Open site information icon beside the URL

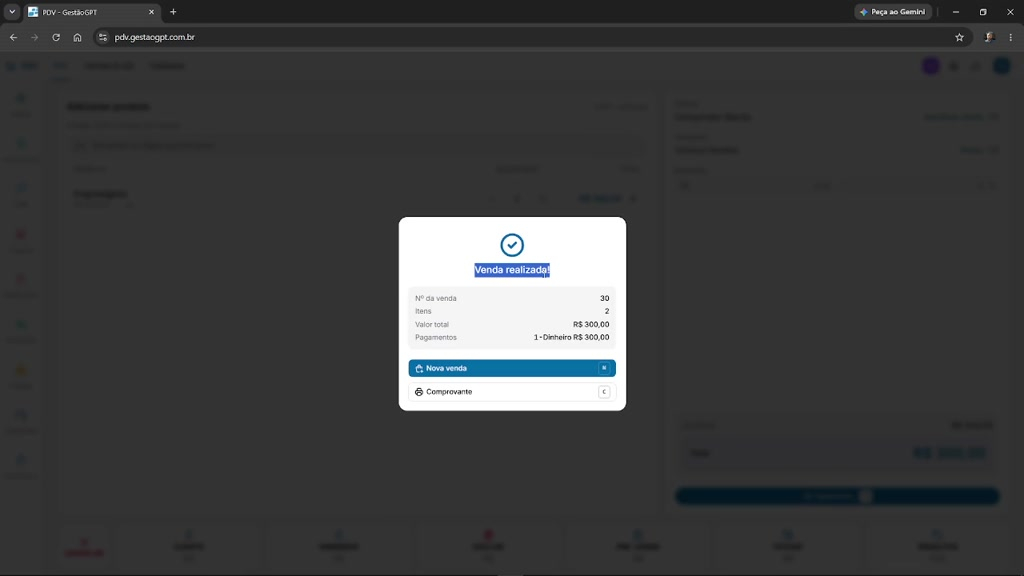[103, 37]
